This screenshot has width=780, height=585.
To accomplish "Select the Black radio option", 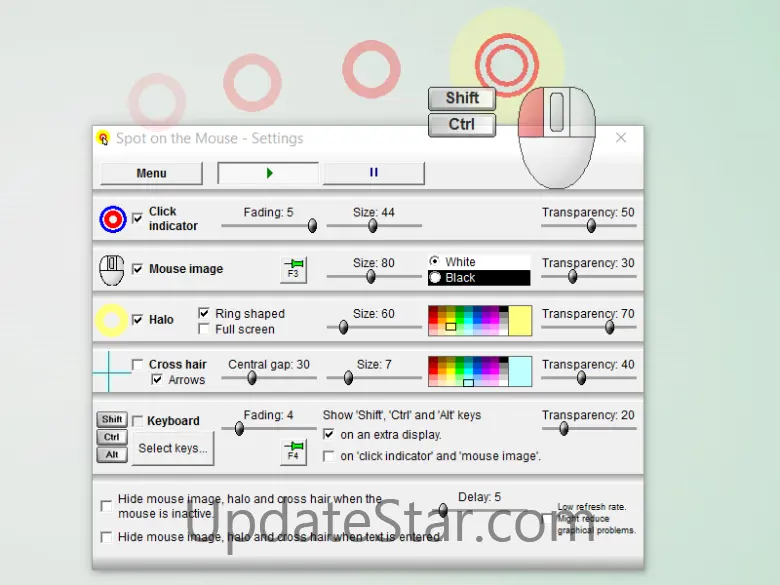I will (435, 278).
